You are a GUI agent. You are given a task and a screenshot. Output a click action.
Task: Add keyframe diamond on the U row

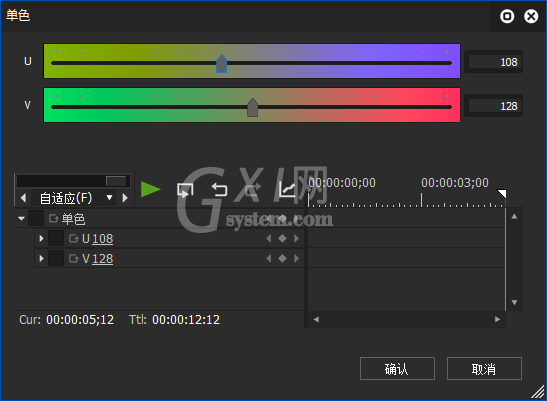pyautogui.click(x=282, y=238)
